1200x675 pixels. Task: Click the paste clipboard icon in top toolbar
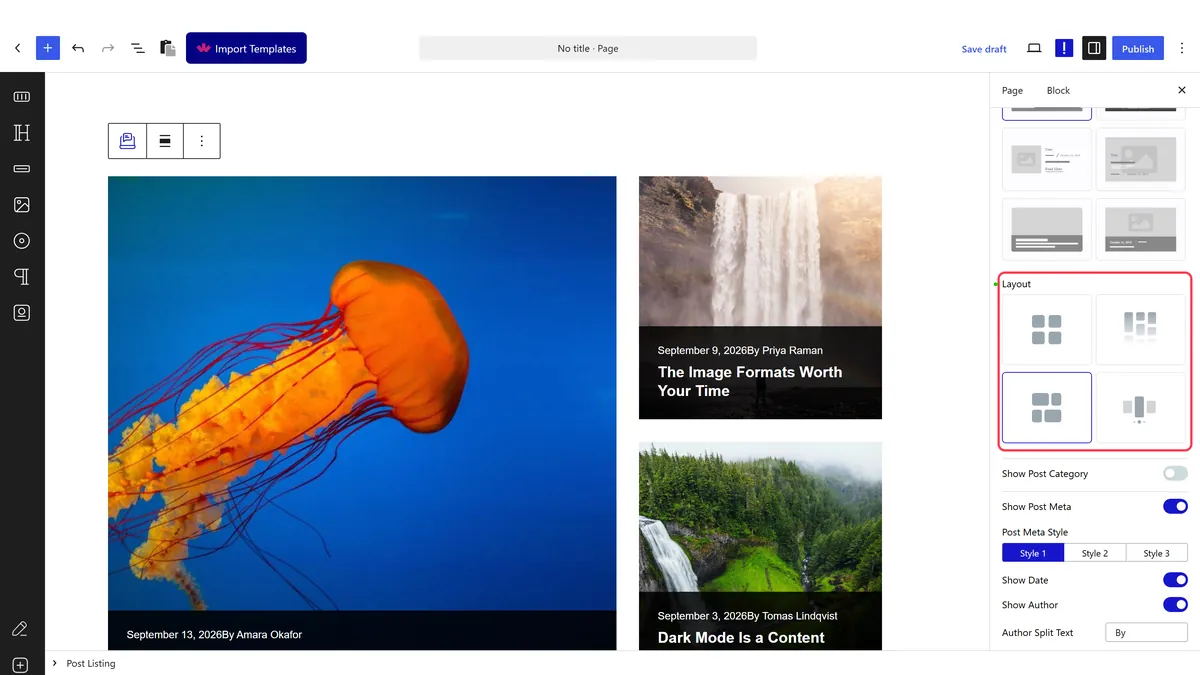[x=168, y=48]
